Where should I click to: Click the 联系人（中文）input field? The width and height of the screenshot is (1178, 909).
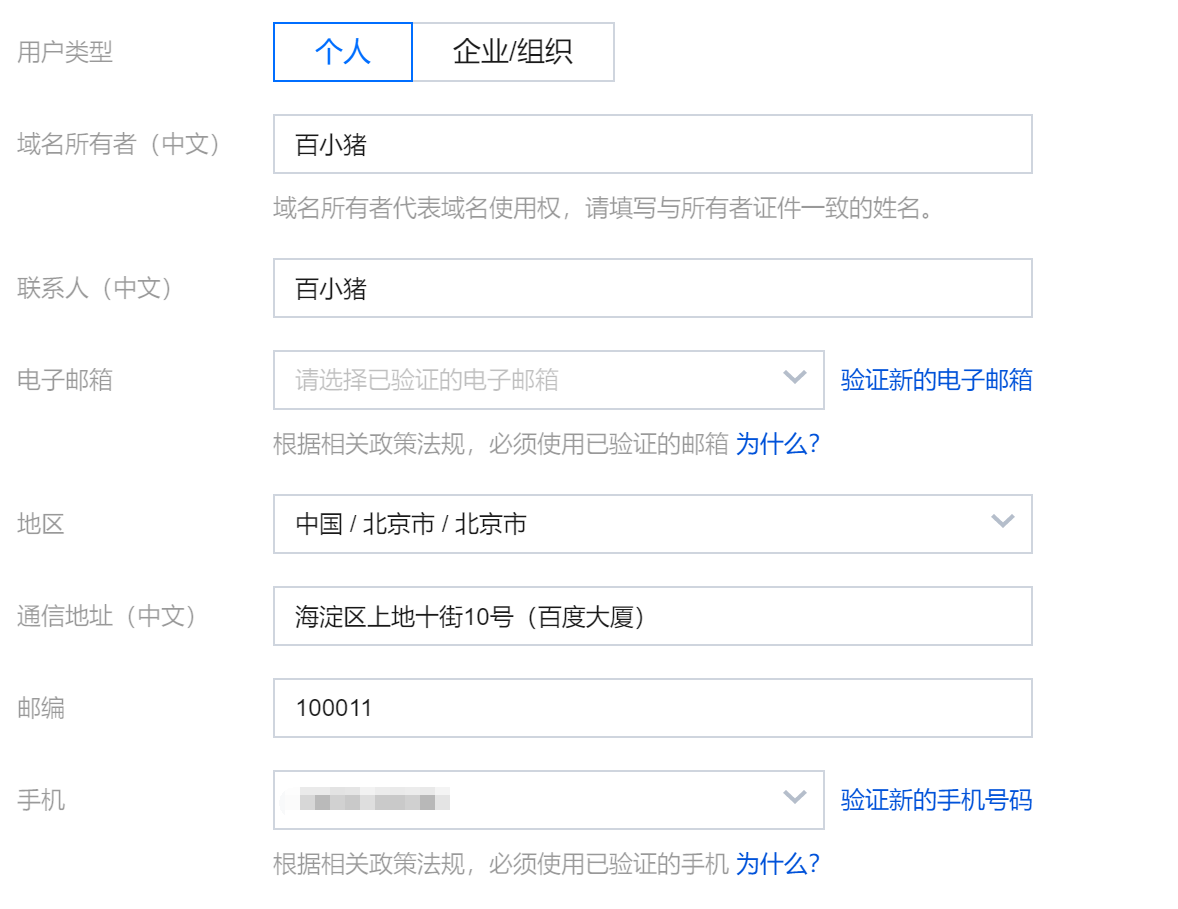[653, 288]
